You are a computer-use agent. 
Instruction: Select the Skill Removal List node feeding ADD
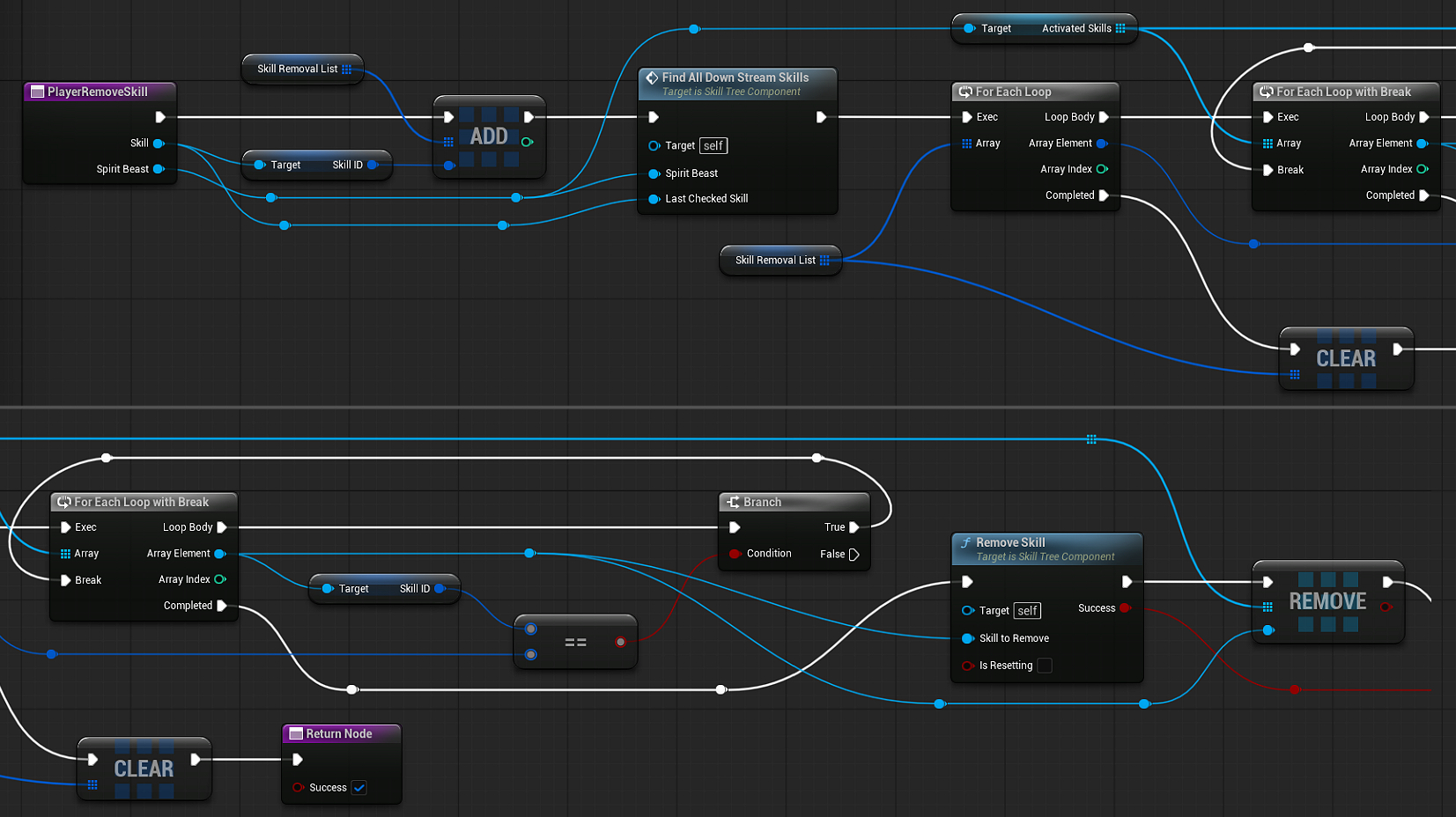(x=303, y=69)
